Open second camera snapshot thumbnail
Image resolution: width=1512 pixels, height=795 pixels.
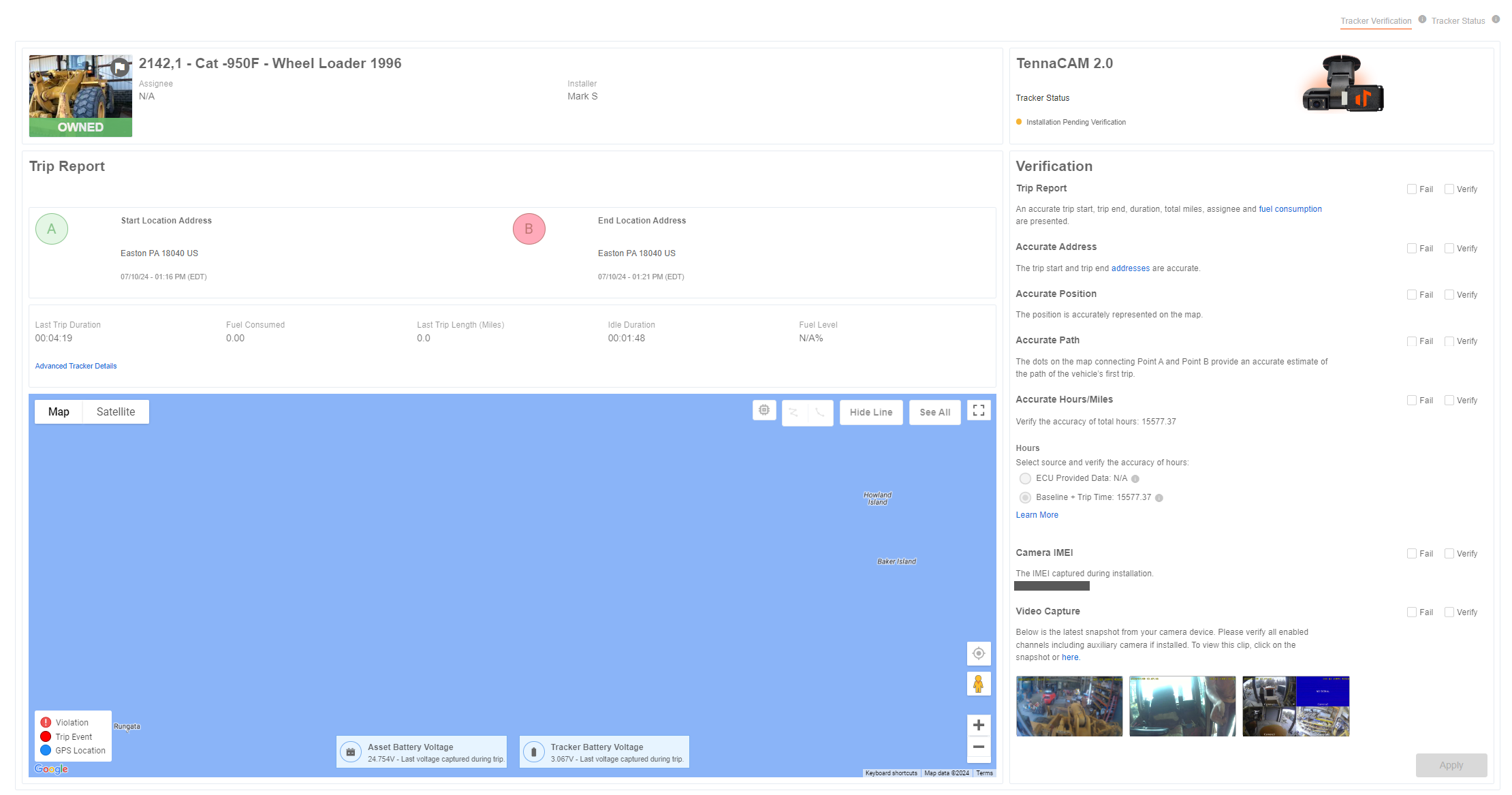pyautogui.click(x=1182, y=706)
